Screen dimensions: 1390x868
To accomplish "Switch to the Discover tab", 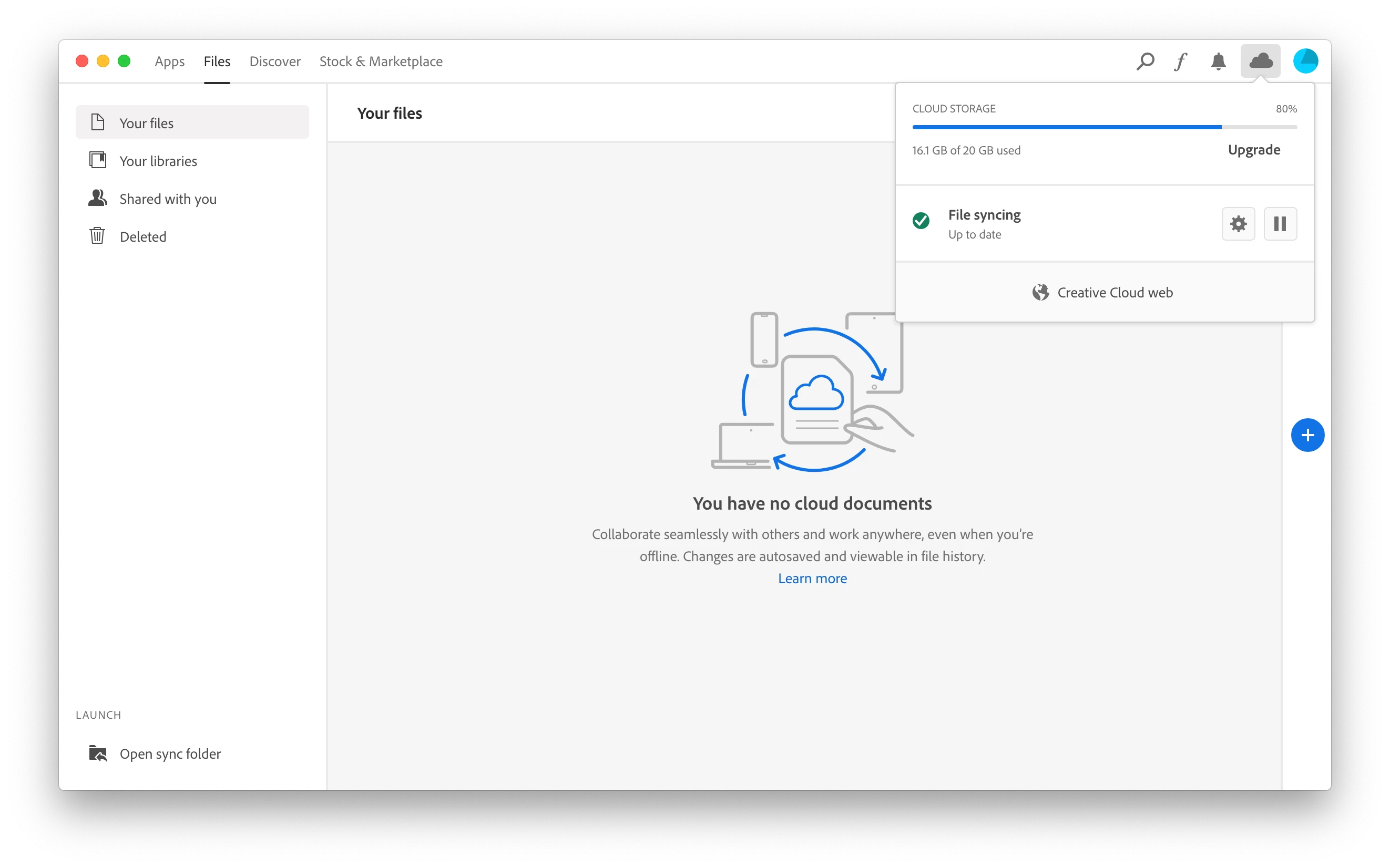I will [274, 61].
